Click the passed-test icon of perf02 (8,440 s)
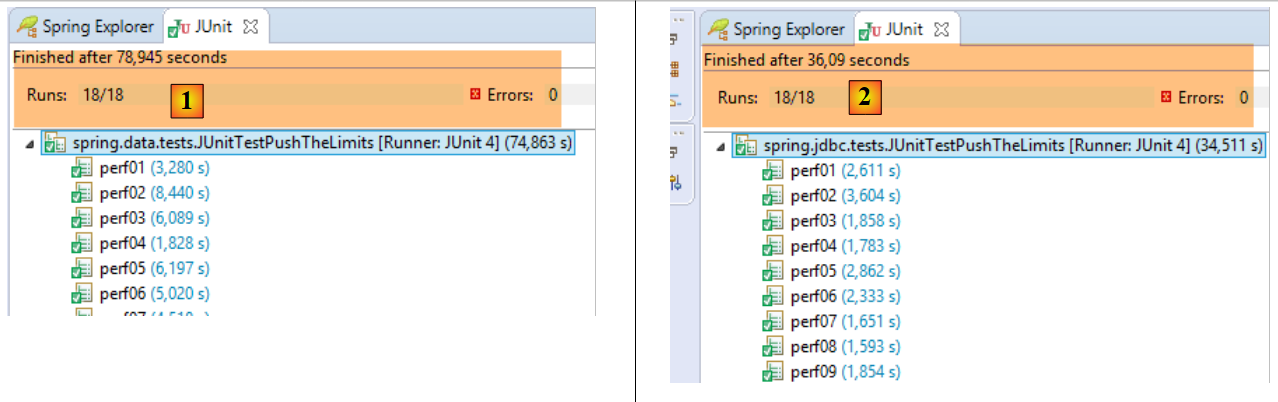The width and height of the screenshot is (1278, 402). tap(82, 195)
